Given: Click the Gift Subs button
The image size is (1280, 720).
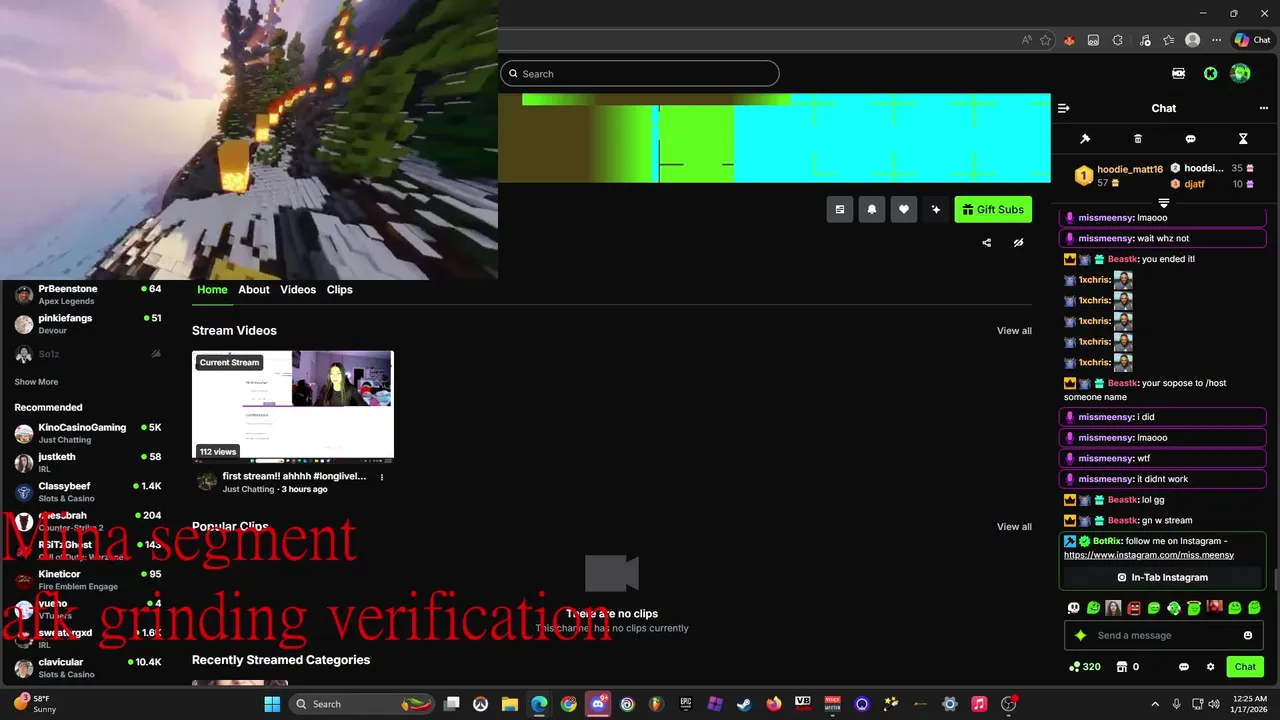Looking at the screenshot, I should (993, 209).
